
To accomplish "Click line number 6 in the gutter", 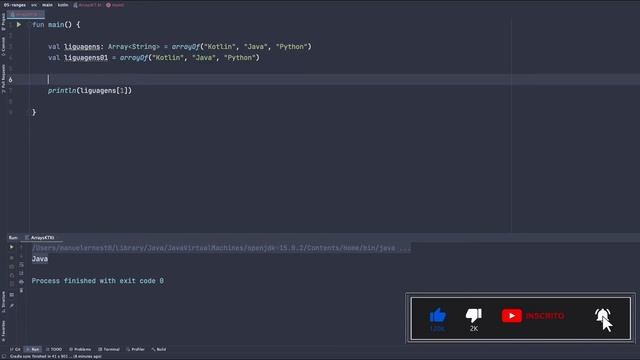I will pyautogui.click(x=10, y=80).
